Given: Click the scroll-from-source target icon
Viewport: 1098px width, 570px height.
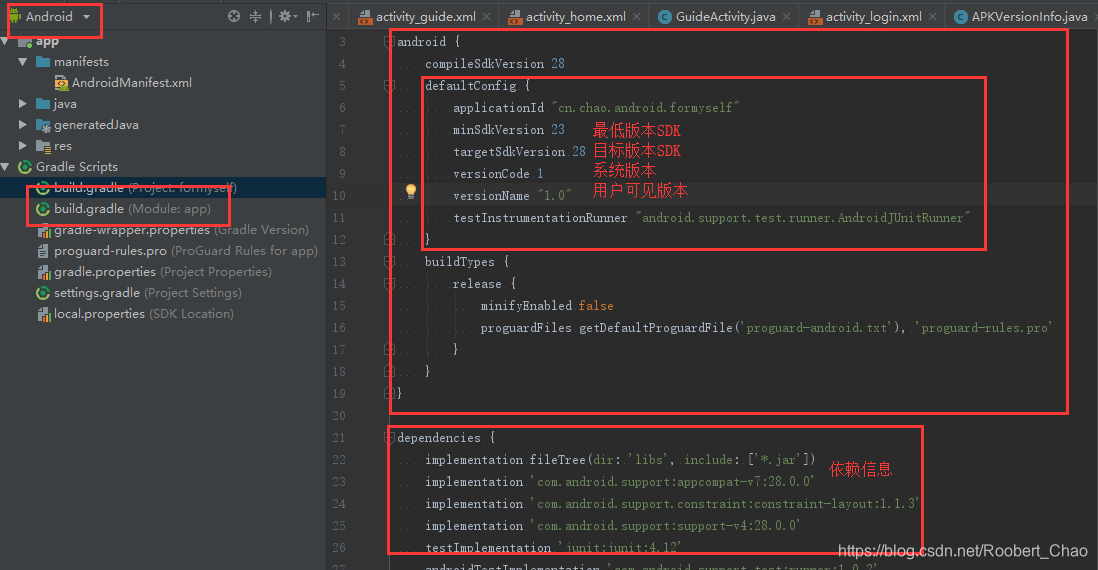Looking at the screenshot, I should pyautogui.click(x=234, y=16).
